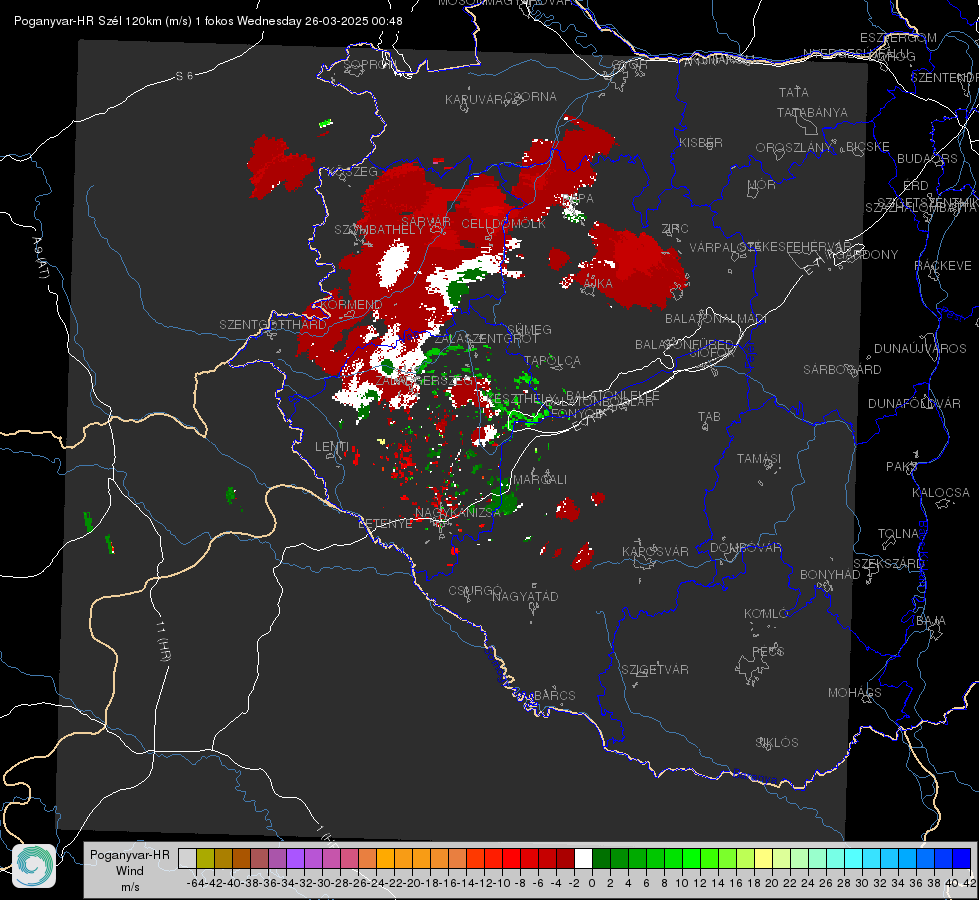
Task: Click the PECS city label
Action: click(767, 651)
